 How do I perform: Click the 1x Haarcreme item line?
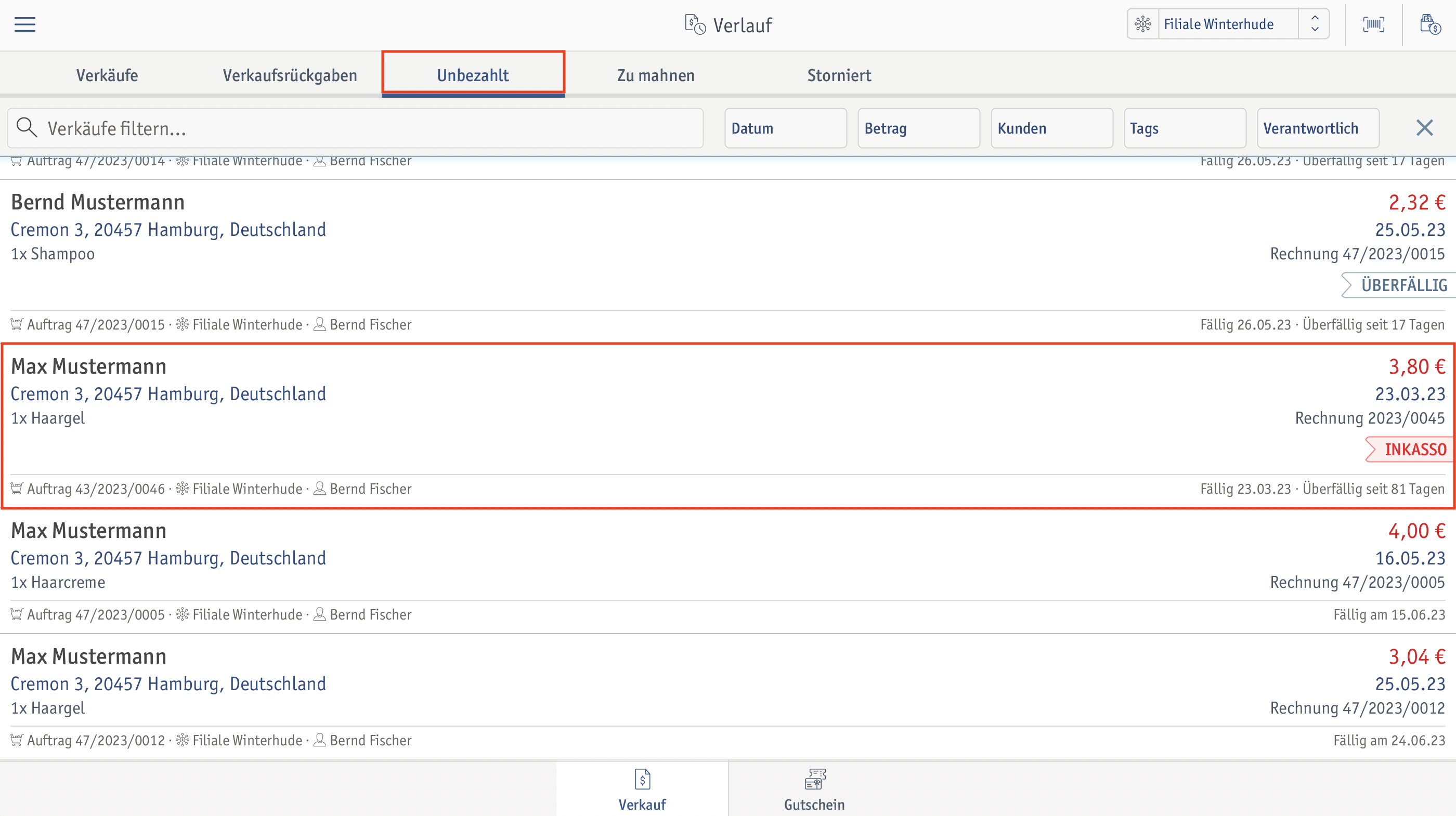coord(58,582)
